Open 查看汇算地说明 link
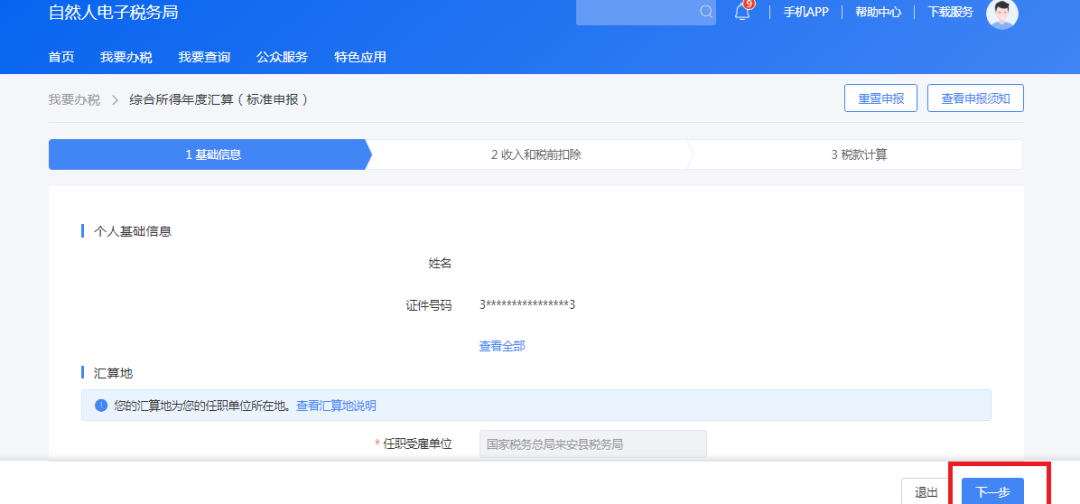1080x504 pixels. click(336, 406)
